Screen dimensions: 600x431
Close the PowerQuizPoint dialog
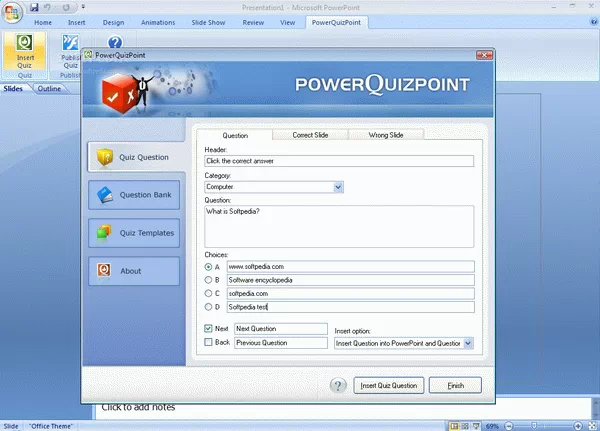[x=484, y=55]
